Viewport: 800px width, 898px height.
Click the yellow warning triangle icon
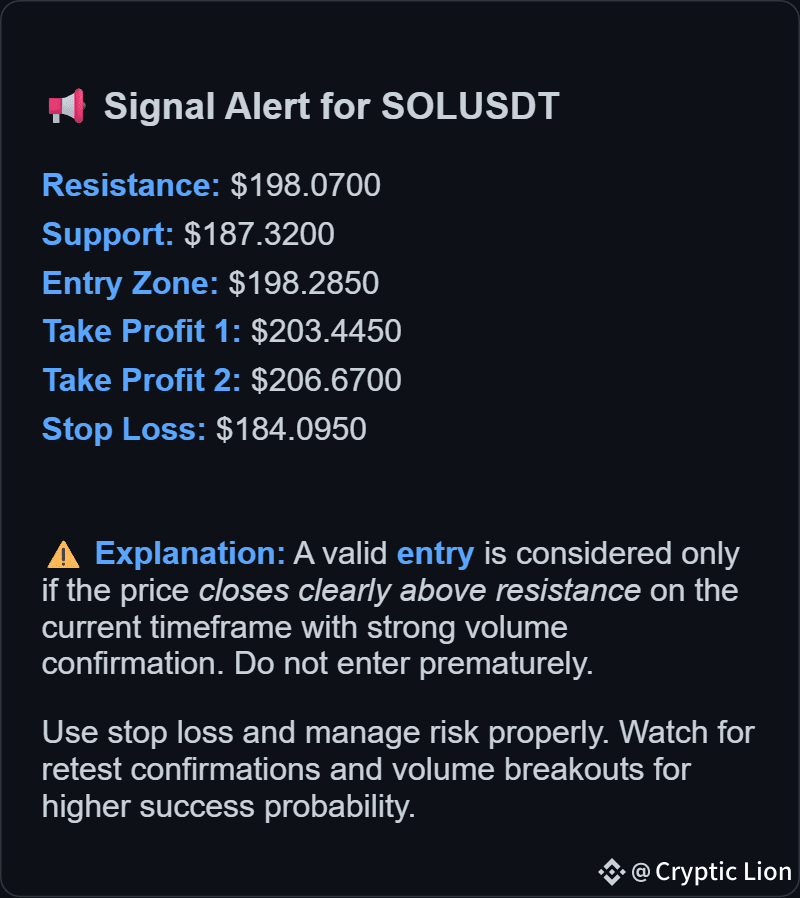(63, 554)
